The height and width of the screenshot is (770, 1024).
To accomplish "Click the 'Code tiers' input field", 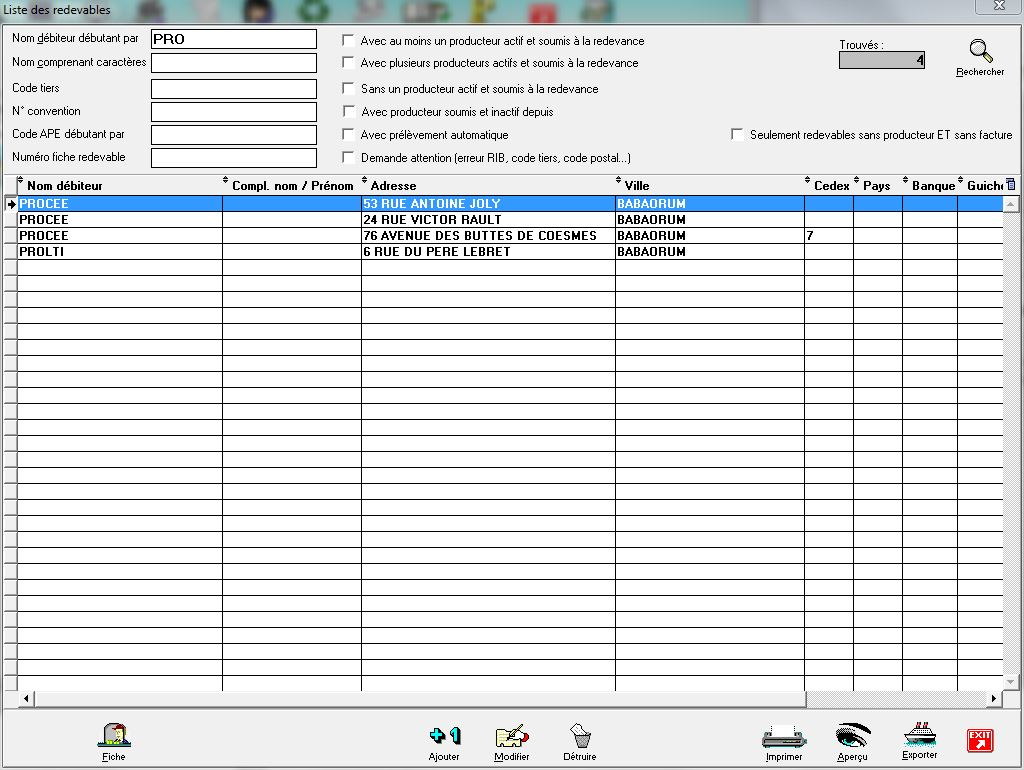I will pos(234,89).
